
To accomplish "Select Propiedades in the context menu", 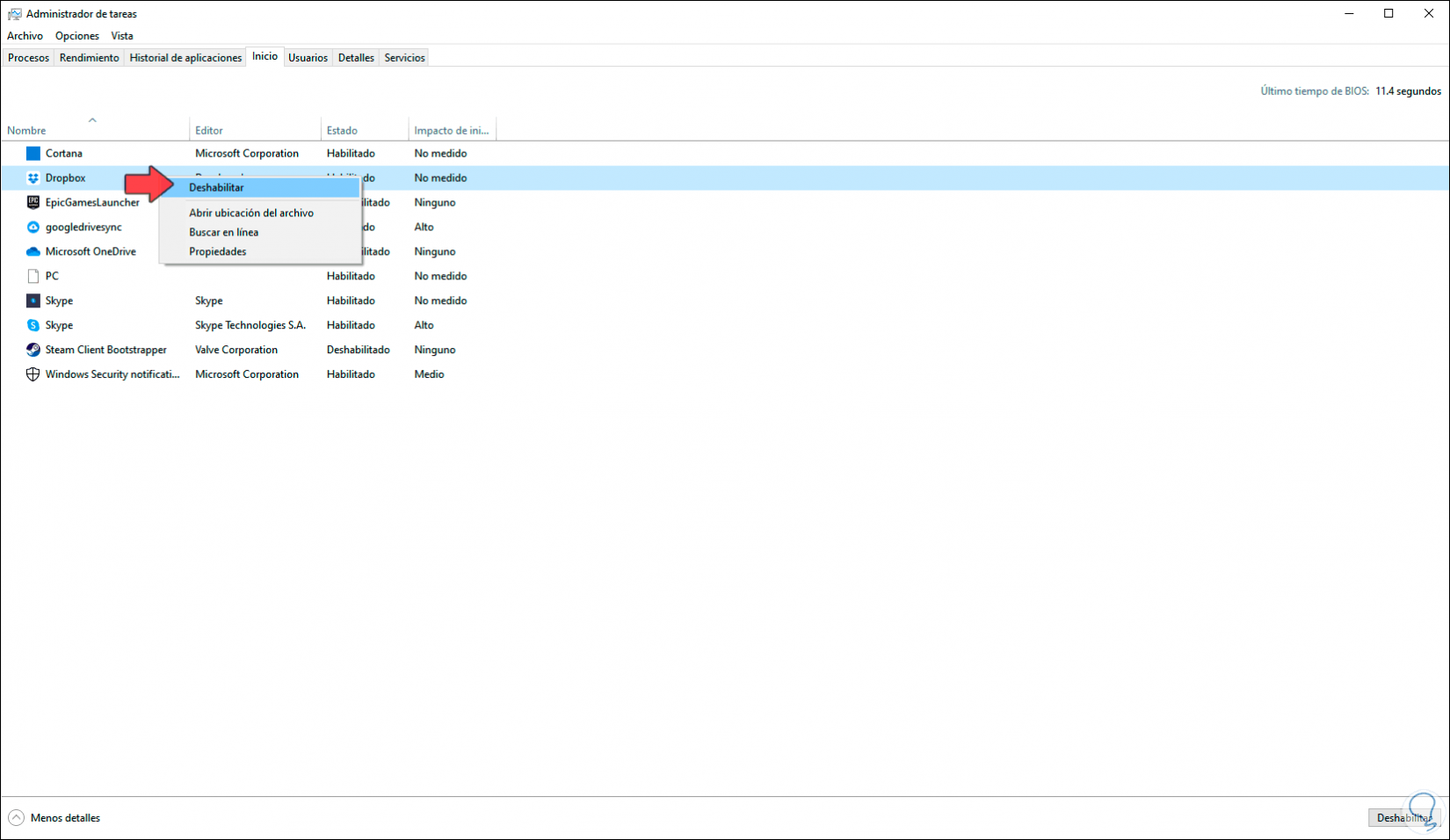I will (218, 251).
